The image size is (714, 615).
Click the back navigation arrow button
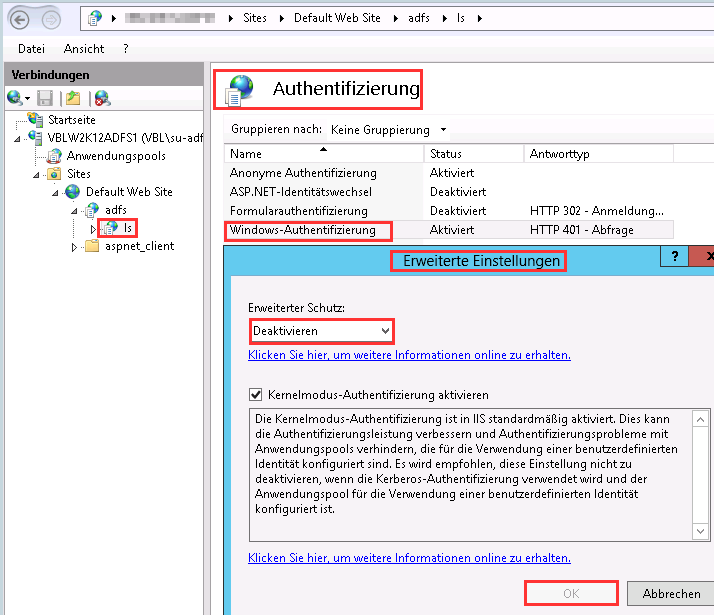point(20,19)
